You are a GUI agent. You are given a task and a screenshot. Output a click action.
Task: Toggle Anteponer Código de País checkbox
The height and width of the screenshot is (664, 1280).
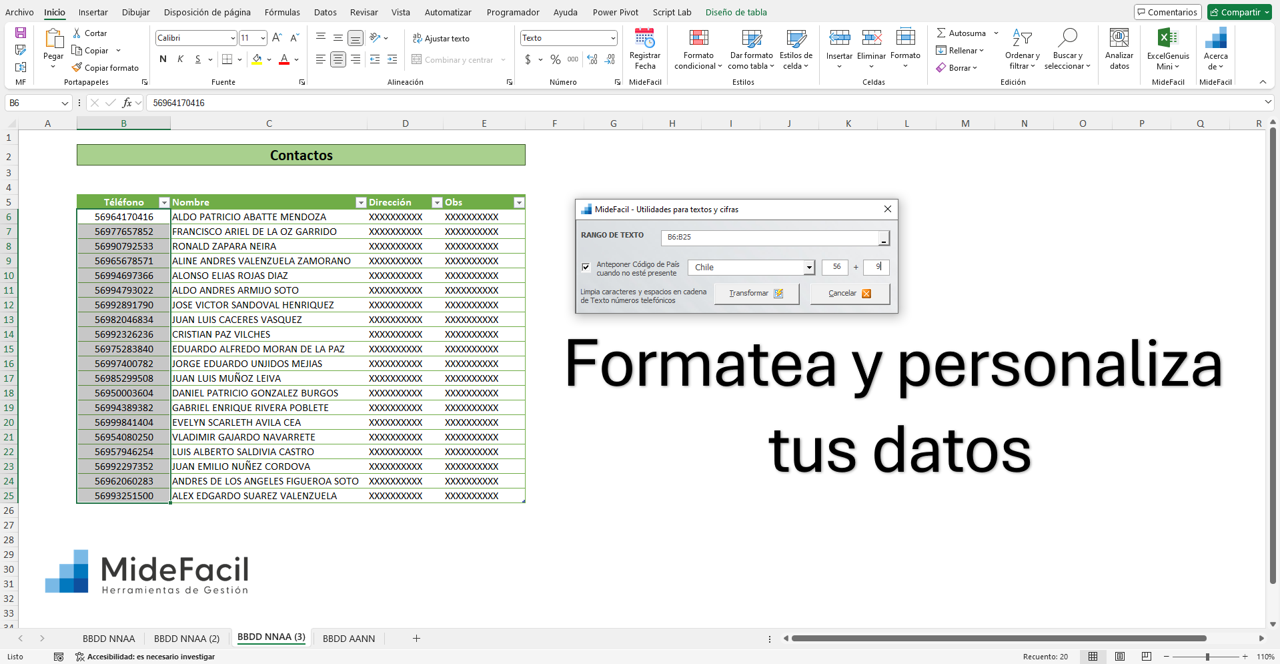586,267
